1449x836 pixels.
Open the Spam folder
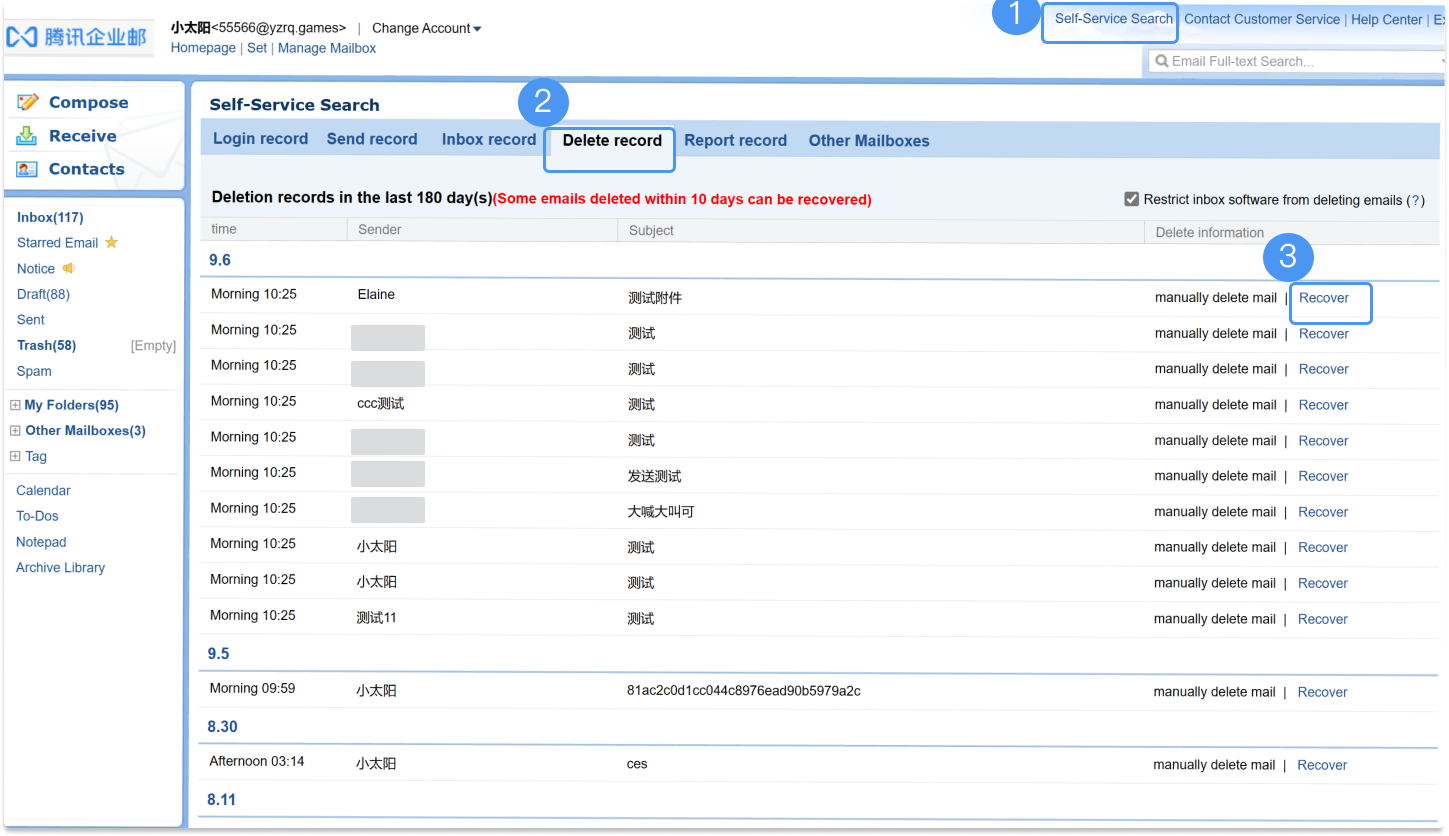coord(34,371)
